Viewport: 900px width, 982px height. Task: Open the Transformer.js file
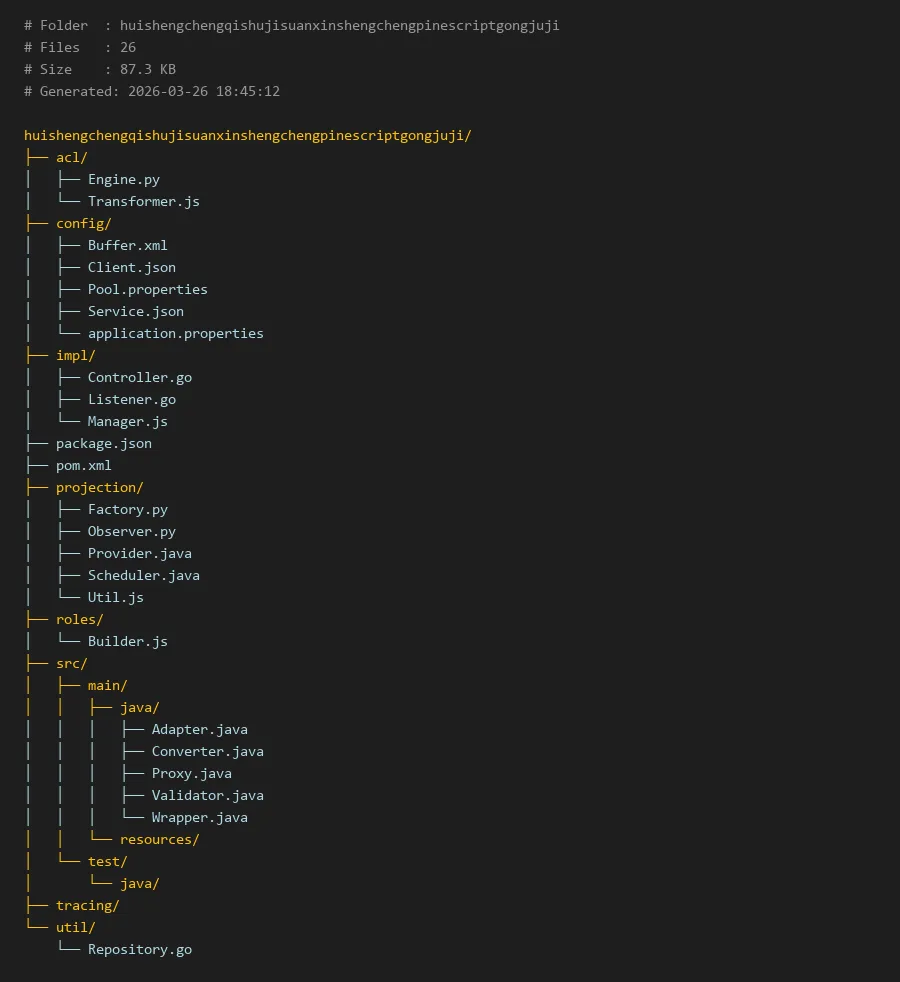pos(143,201)
